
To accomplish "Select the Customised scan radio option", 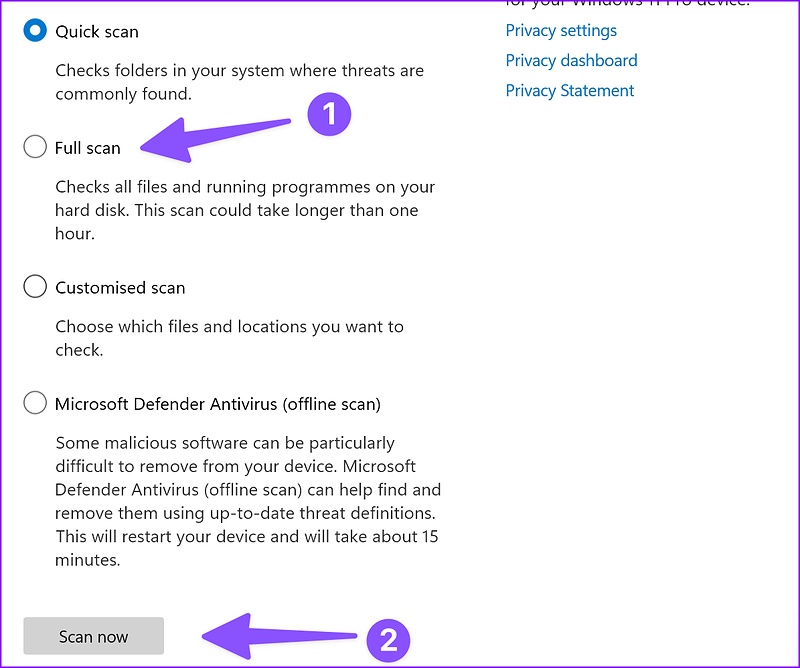I will pyautogui.click(x=35, y=286).
